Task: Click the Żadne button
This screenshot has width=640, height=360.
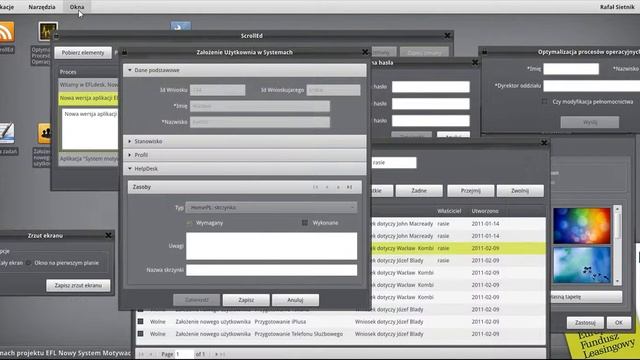Action: click(x=419, y=191)
